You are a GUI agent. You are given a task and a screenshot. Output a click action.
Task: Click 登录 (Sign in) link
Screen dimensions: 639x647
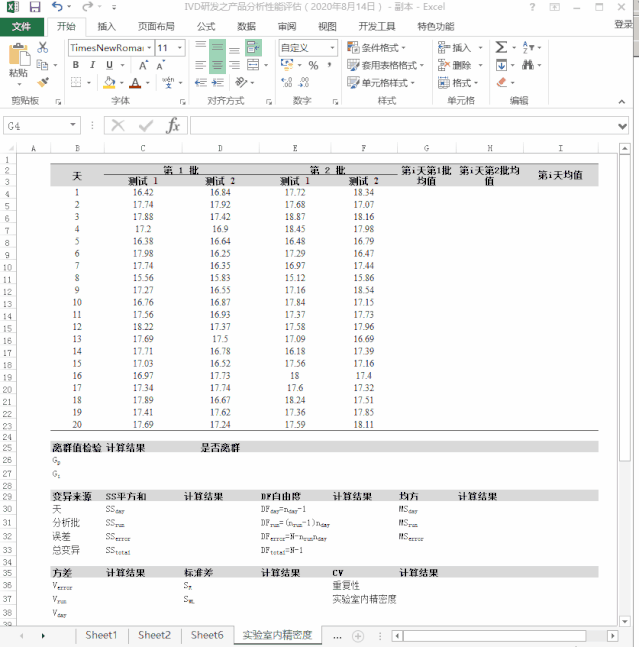(x=623, y=26)
